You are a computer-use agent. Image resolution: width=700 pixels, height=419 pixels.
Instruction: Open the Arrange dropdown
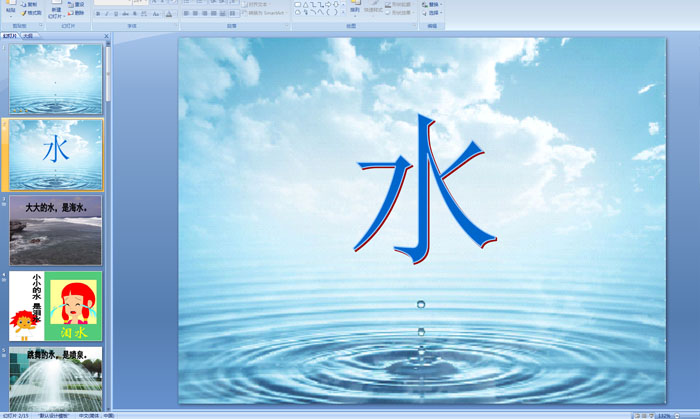click(x=355, y=8)
